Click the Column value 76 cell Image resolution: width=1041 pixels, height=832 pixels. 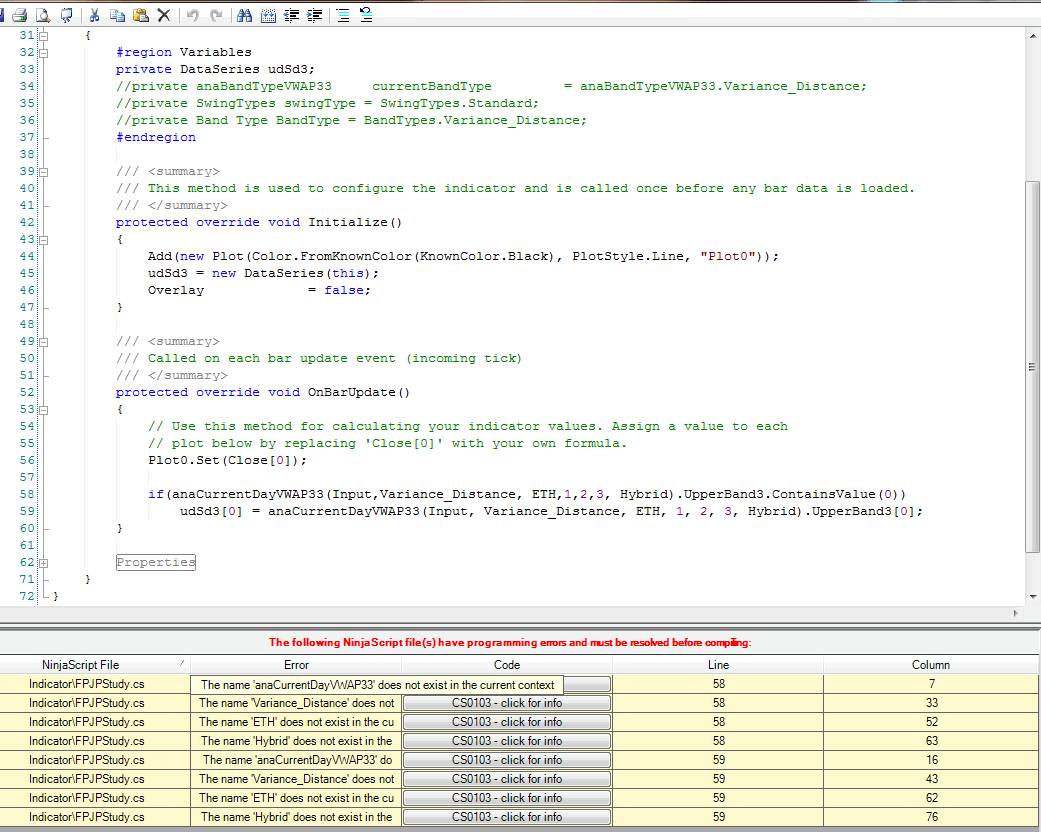tap(931, 817)
